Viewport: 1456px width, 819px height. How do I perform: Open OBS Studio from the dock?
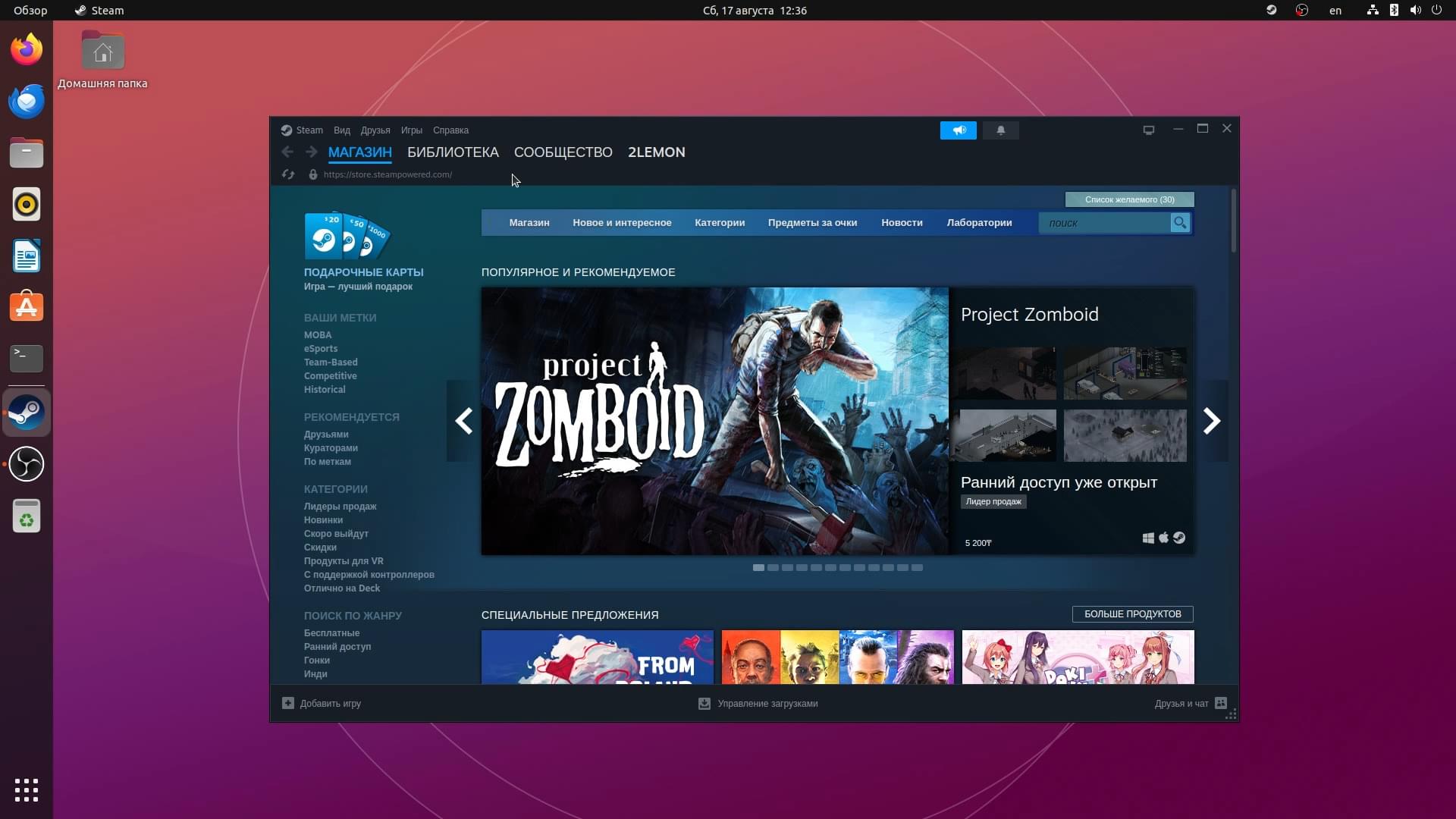tap(27, 464)
